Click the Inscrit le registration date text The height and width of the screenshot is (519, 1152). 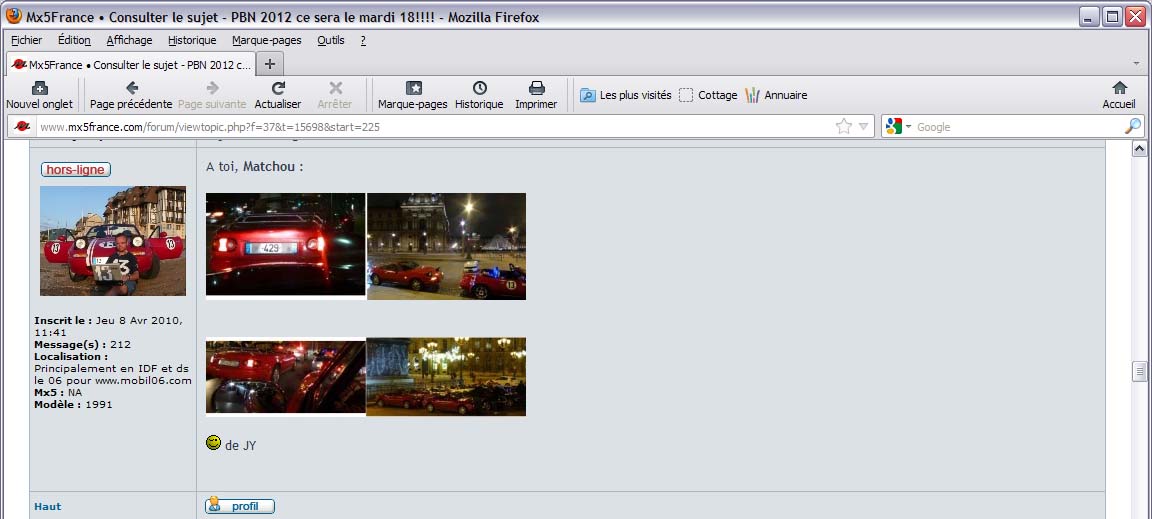coord(108,326)
